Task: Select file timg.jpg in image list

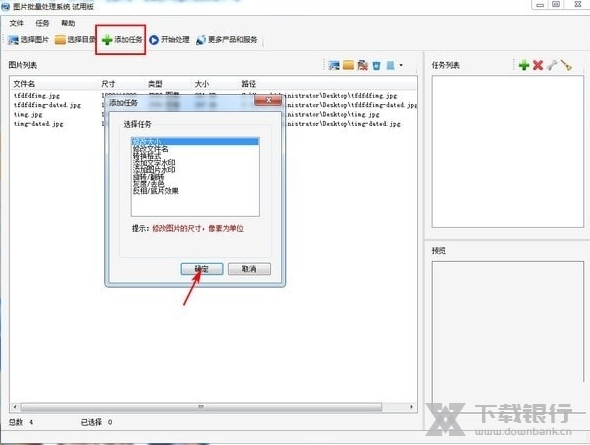Action: pos(28,114)
